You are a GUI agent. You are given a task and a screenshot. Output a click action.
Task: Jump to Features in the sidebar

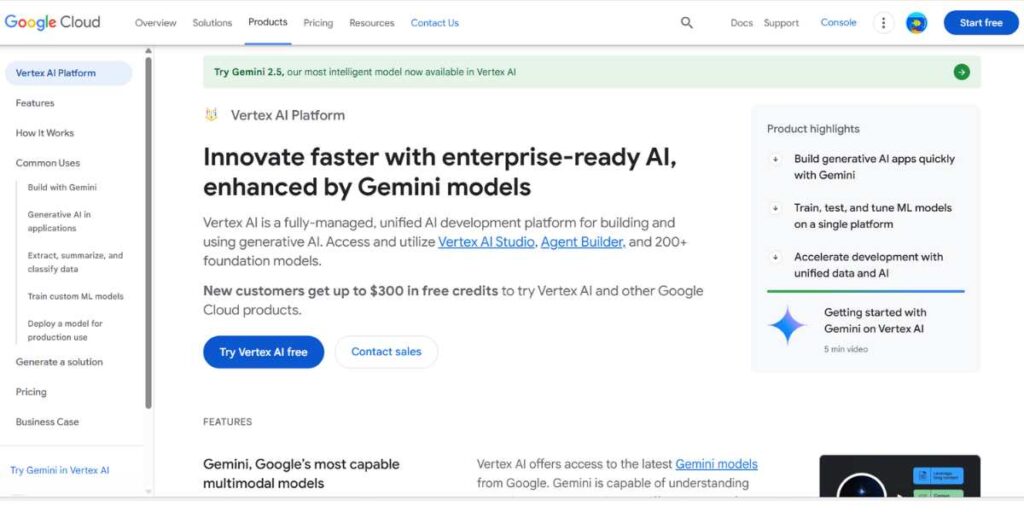click(x=35, y=103)
